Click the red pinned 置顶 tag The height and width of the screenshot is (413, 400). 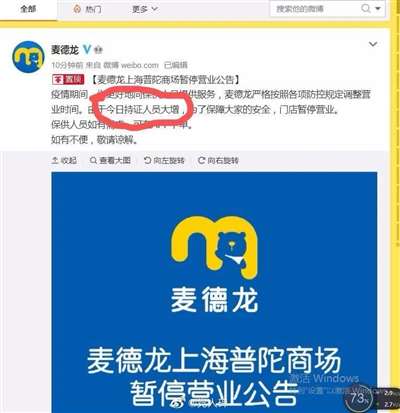click(x=68, y=80)
